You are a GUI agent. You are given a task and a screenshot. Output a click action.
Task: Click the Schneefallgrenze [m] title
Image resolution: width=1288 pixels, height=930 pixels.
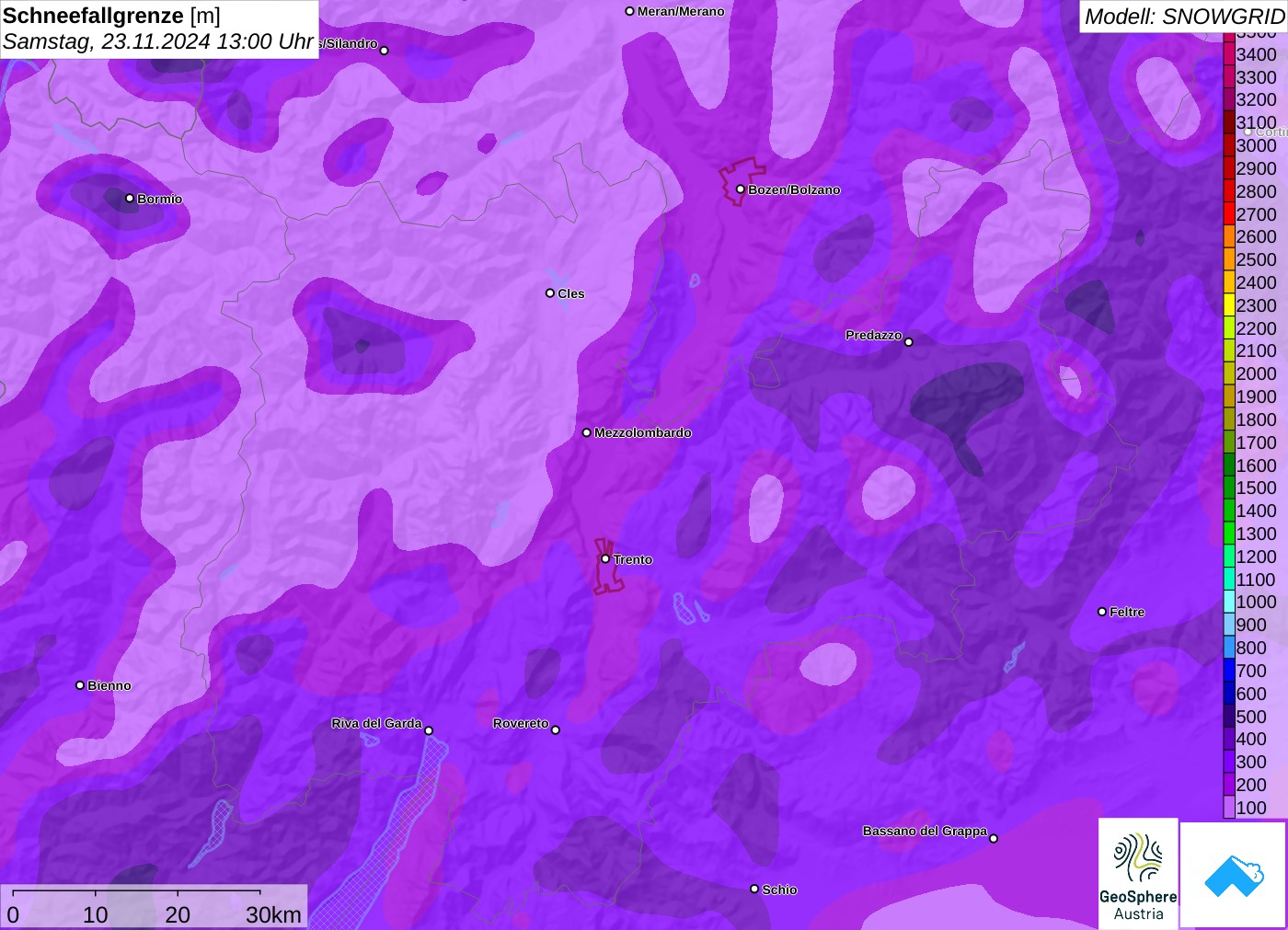click(111, 16)
